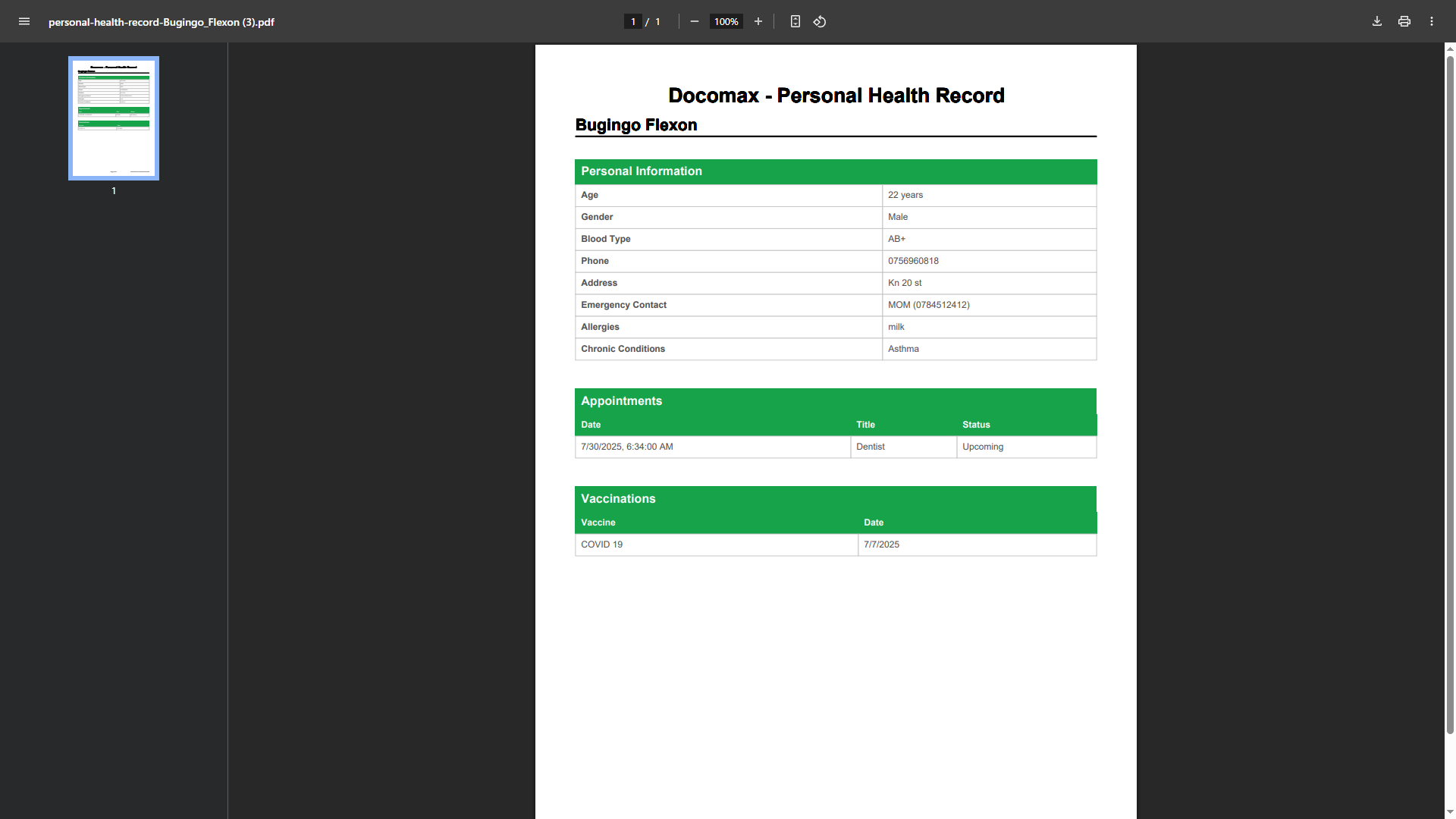Click the 100% zoom level field
The image size is (1456, 819).
coord(726,21)
